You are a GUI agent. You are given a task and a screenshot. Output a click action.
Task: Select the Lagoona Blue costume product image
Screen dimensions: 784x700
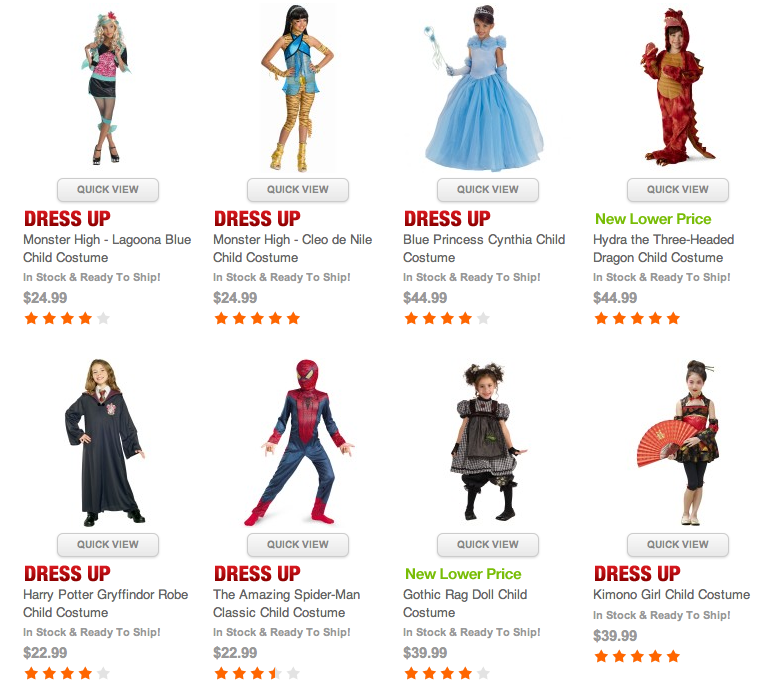pos(106,88)
